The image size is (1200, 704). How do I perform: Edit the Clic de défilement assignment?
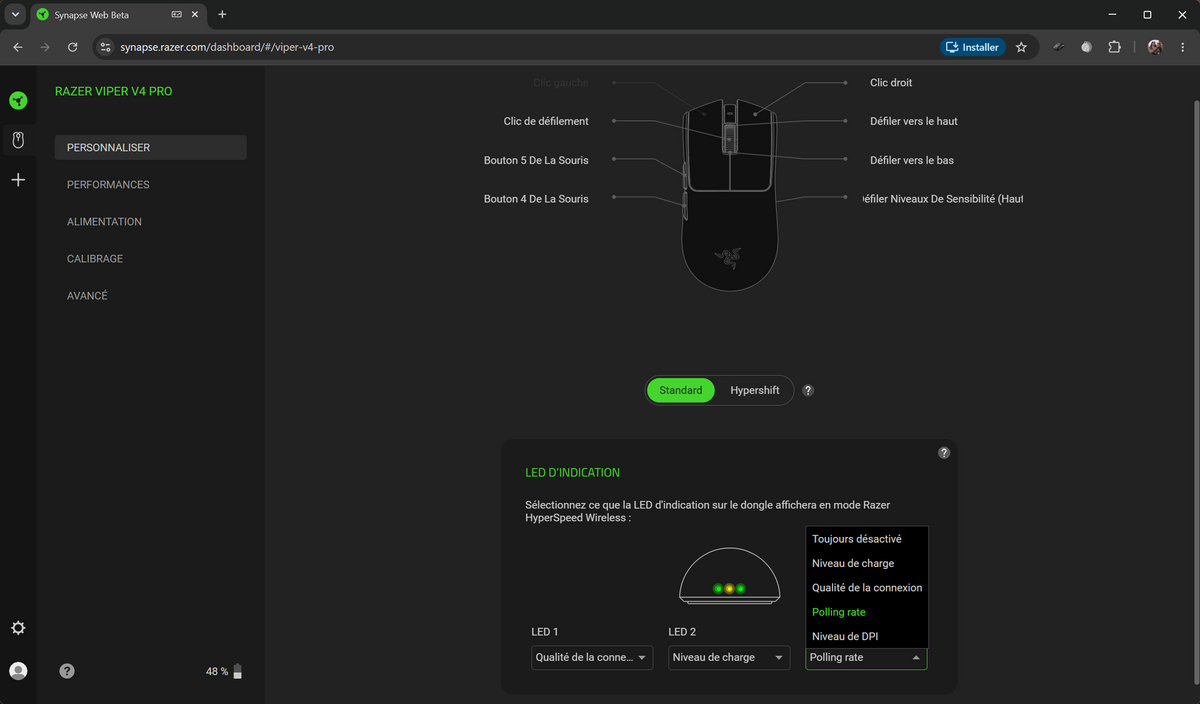[x=546, y=121]
